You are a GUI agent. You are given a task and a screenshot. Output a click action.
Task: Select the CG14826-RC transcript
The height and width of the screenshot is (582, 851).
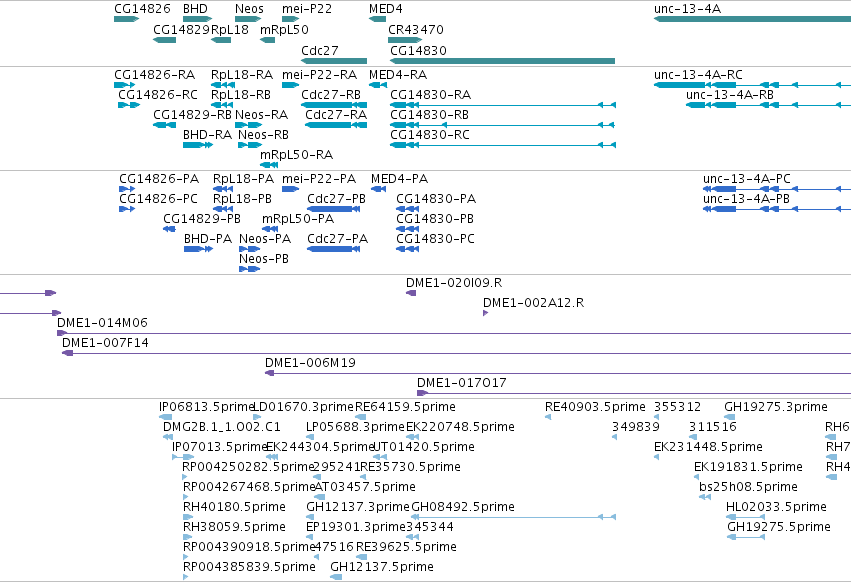click(x=129, y=105)
